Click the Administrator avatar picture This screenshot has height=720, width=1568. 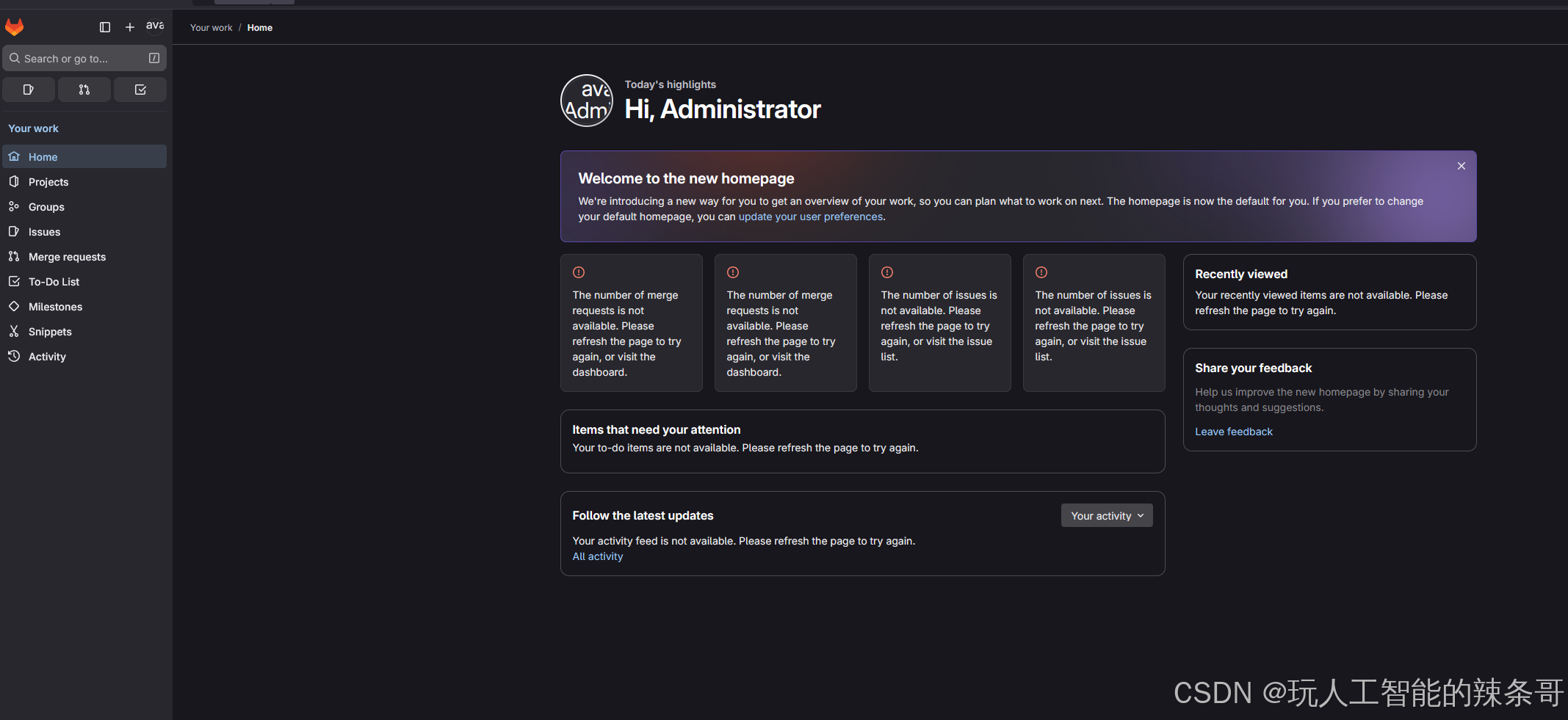click(x=587, y=101)
